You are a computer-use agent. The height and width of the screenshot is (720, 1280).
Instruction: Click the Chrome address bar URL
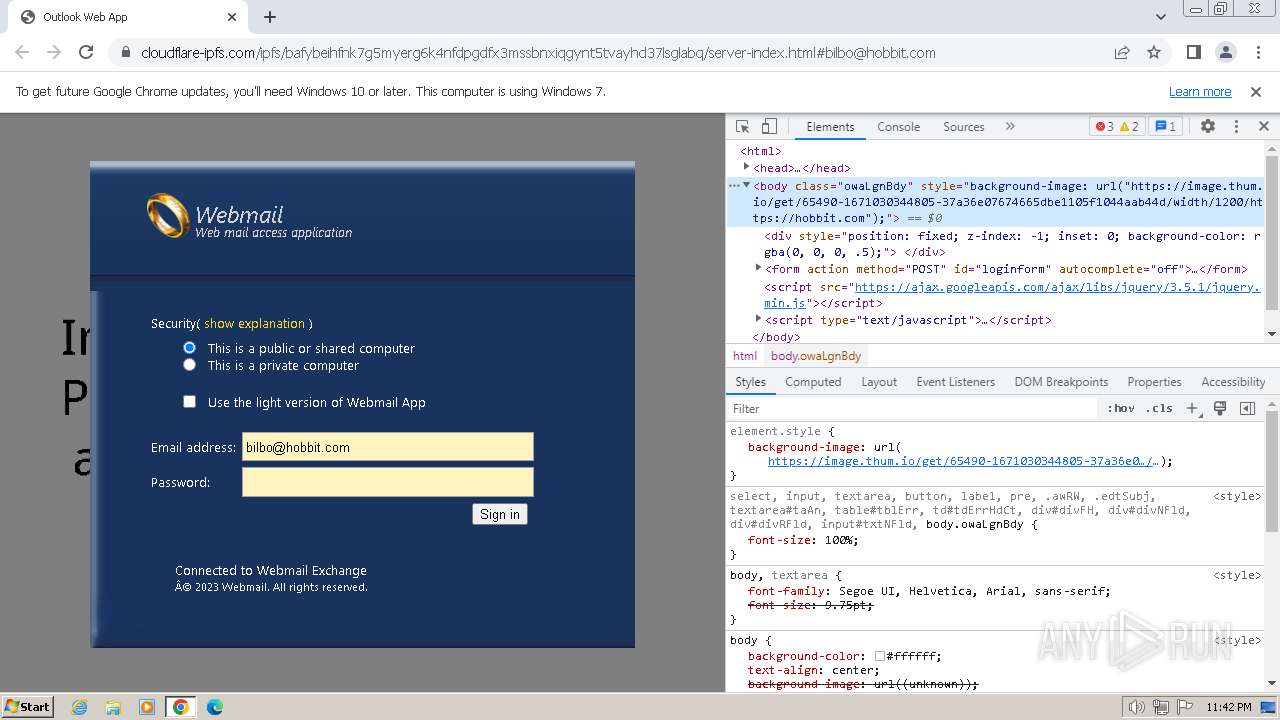pos(538,52)
